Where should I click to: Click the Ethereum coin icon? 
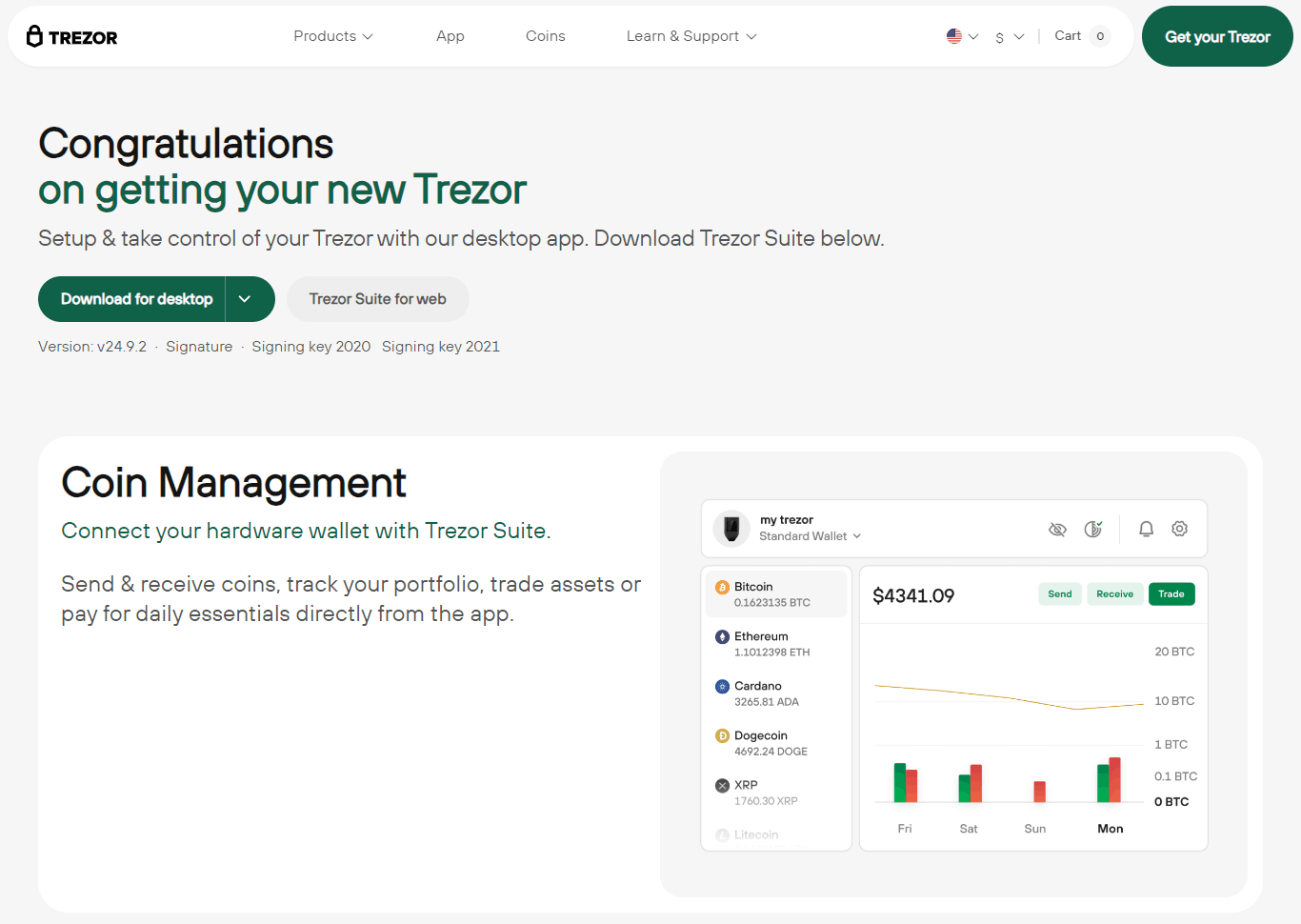click(722, 636)
